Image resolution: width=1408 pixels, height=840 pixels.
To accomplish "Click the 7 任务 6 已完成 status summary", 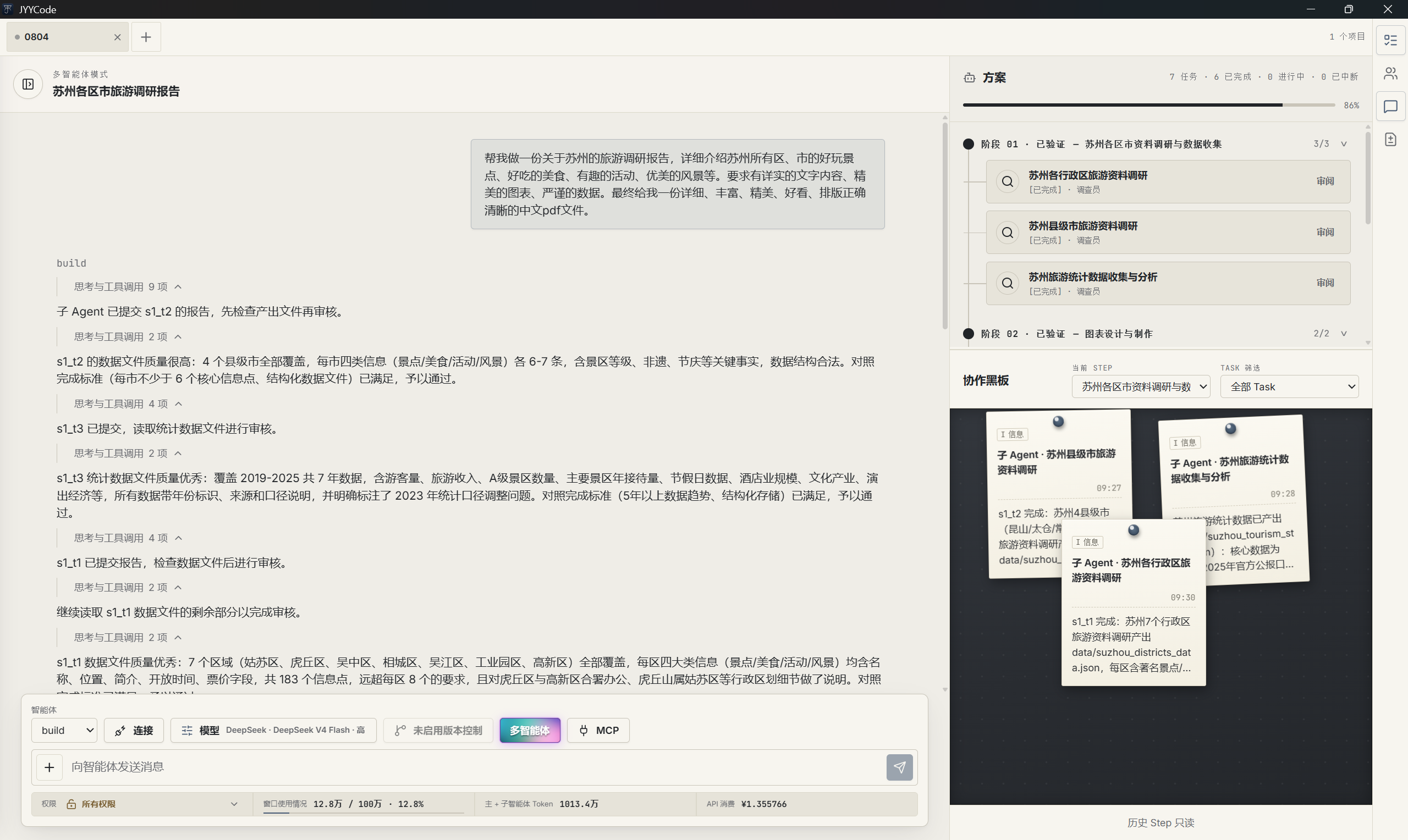I will [x=1264, y=76].
